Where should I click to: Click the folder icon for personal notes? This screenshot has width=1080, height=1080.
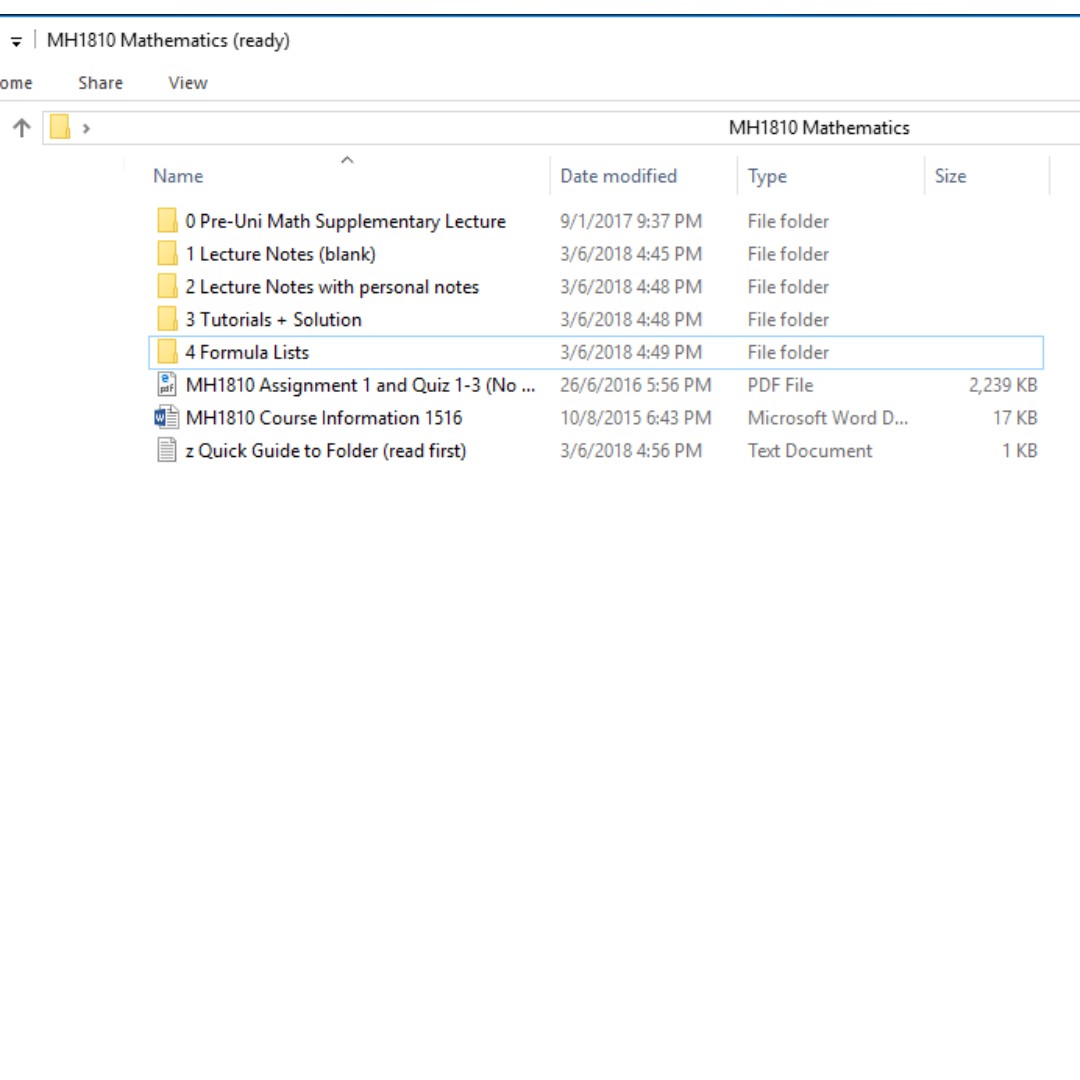click(167, 287)
